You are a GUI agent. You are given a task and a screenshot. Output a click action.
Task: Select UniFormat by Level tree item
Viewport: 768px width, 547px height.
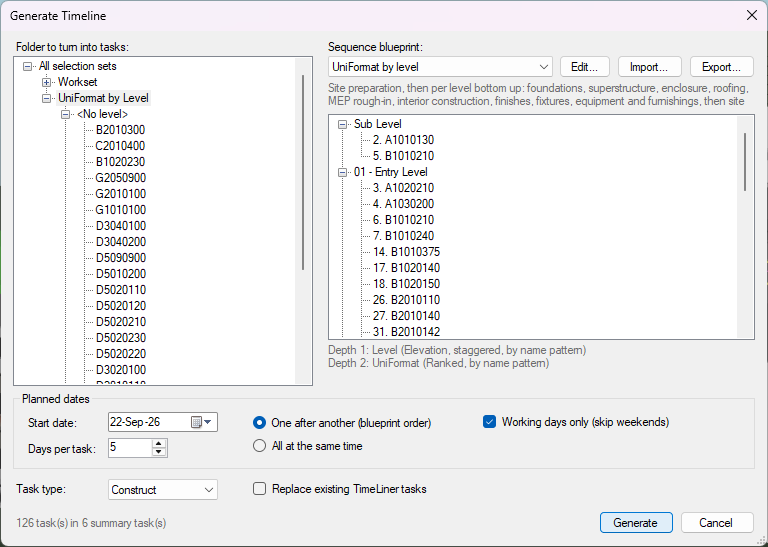(x=103, y=98)
